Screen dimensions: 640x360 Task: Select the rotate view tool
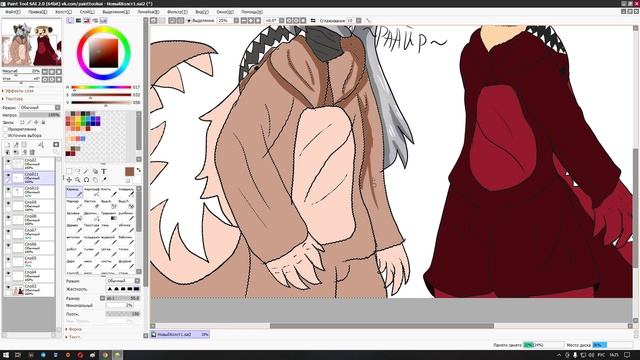[x=86, y=180]
